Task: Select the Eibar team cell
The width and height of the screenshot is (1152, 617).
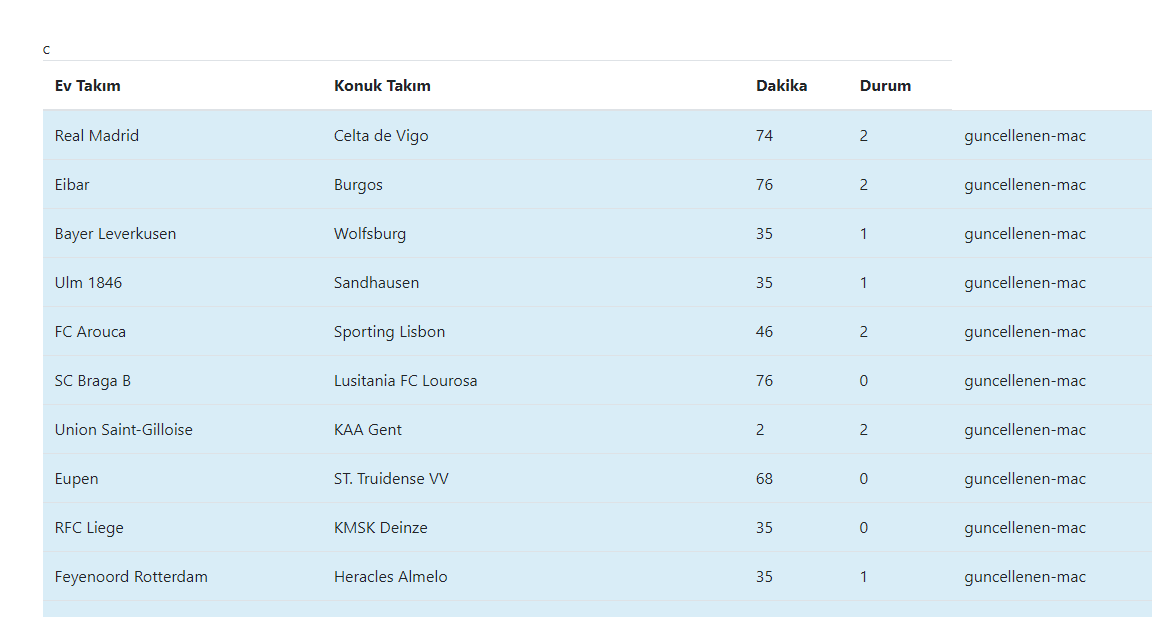Action: [72, 185]
